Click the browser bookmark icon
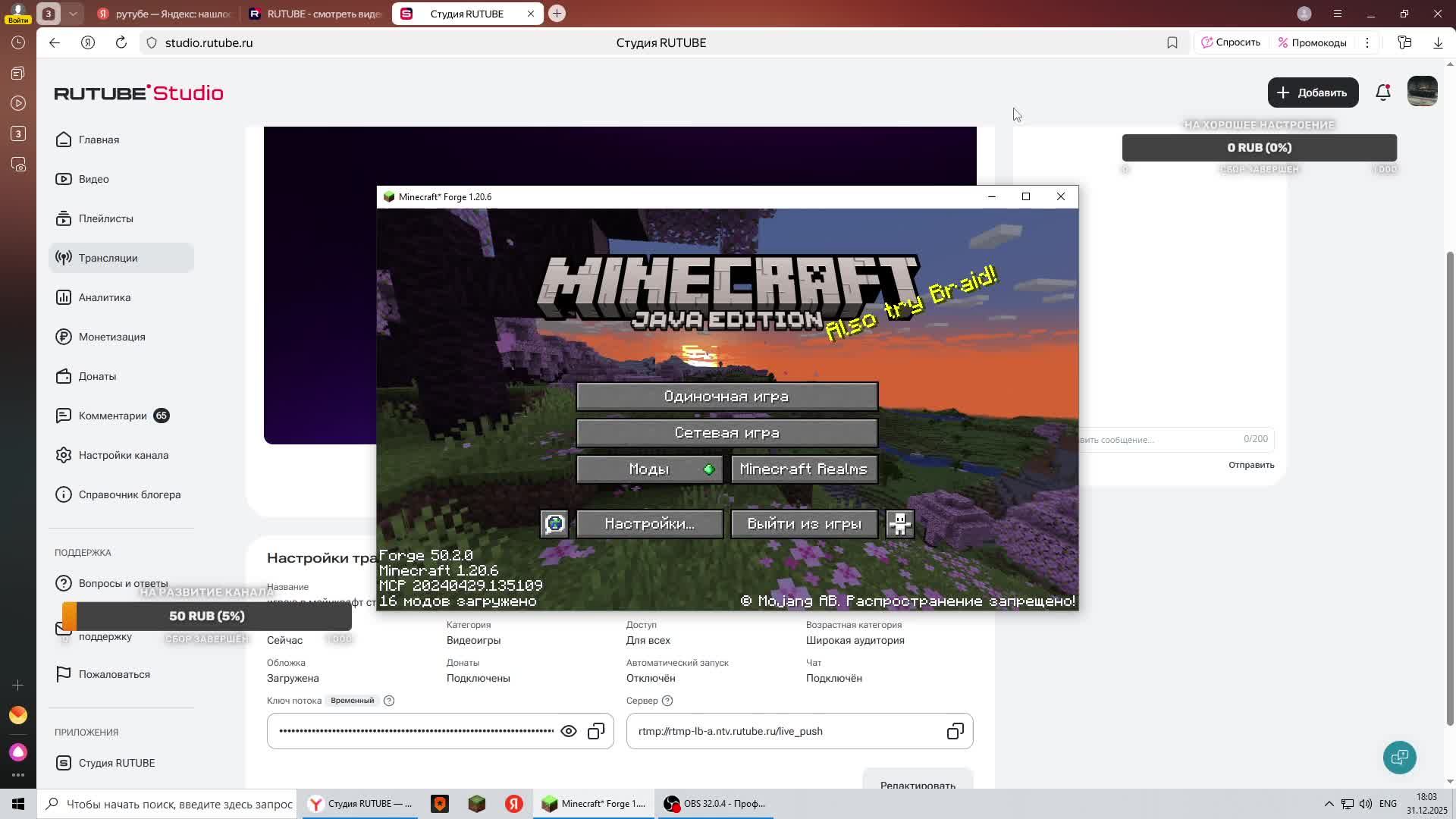 (1172, 42)
